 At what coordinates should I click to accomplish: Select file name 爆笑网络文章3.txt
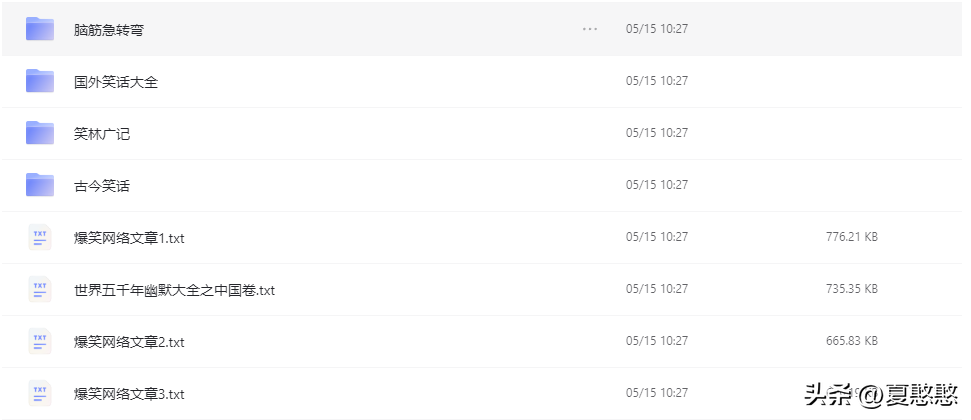[x=129, y=394]
